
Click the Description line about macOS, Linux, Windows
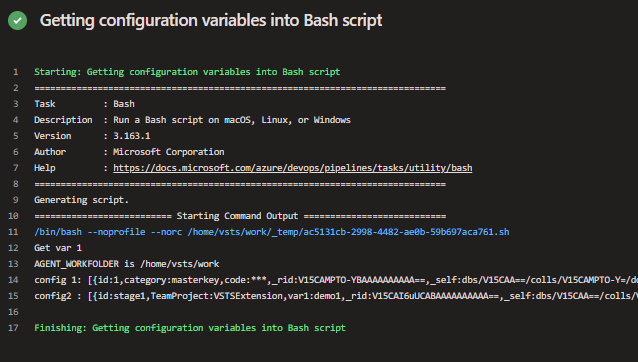point(192,120)
